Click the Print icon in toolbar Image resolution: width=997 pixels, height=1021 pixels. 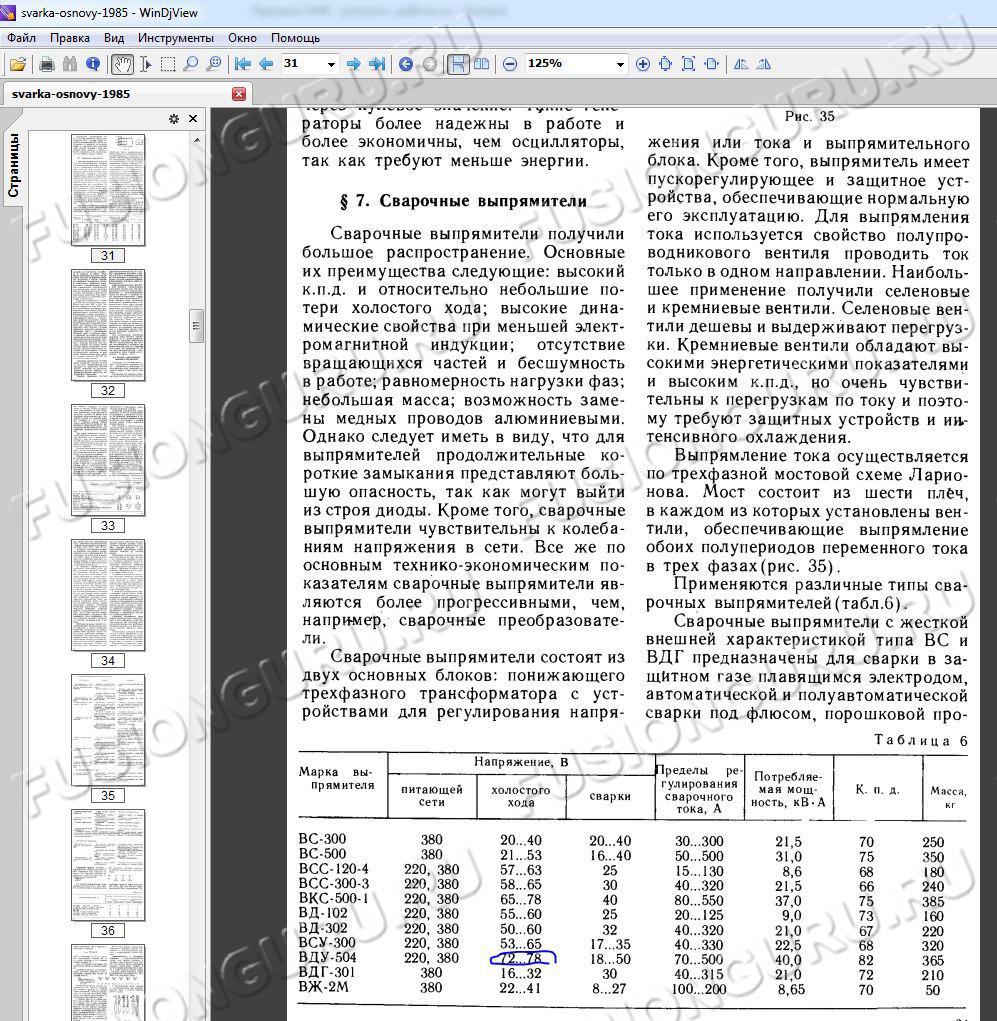(47, 64)
